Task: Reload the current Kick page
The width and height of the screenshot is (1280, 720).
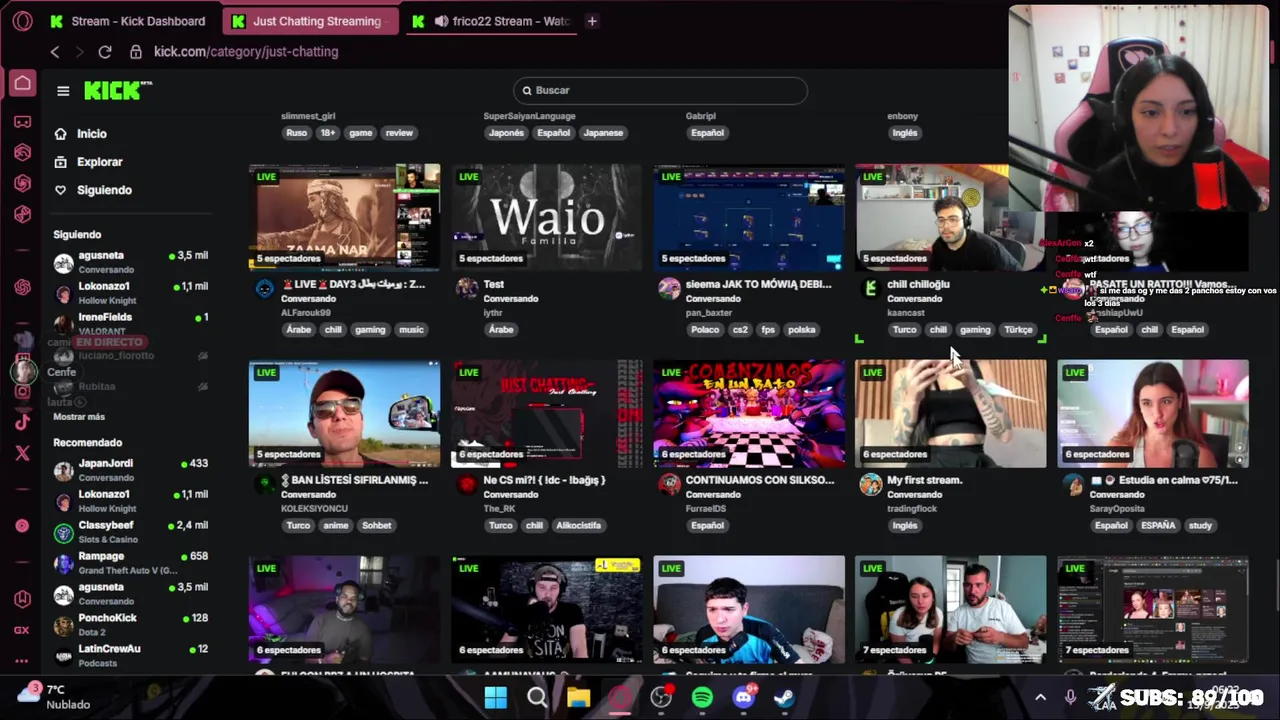Action: [x=105, y=51]
